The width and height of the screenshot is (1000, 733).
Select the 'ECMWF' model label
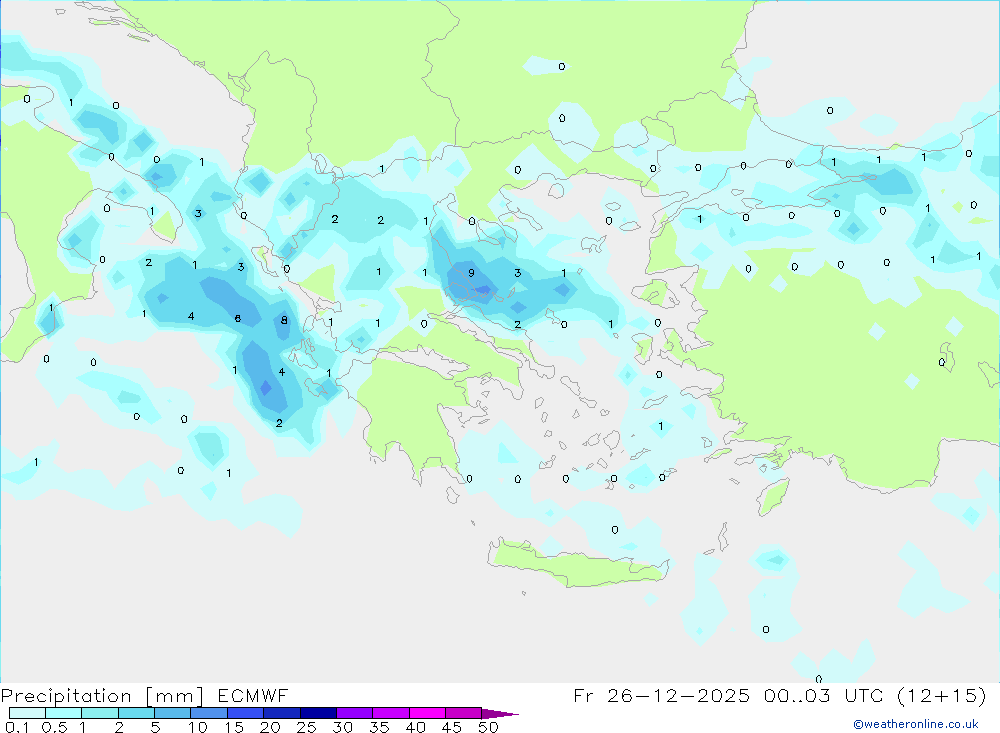point(253,695)
